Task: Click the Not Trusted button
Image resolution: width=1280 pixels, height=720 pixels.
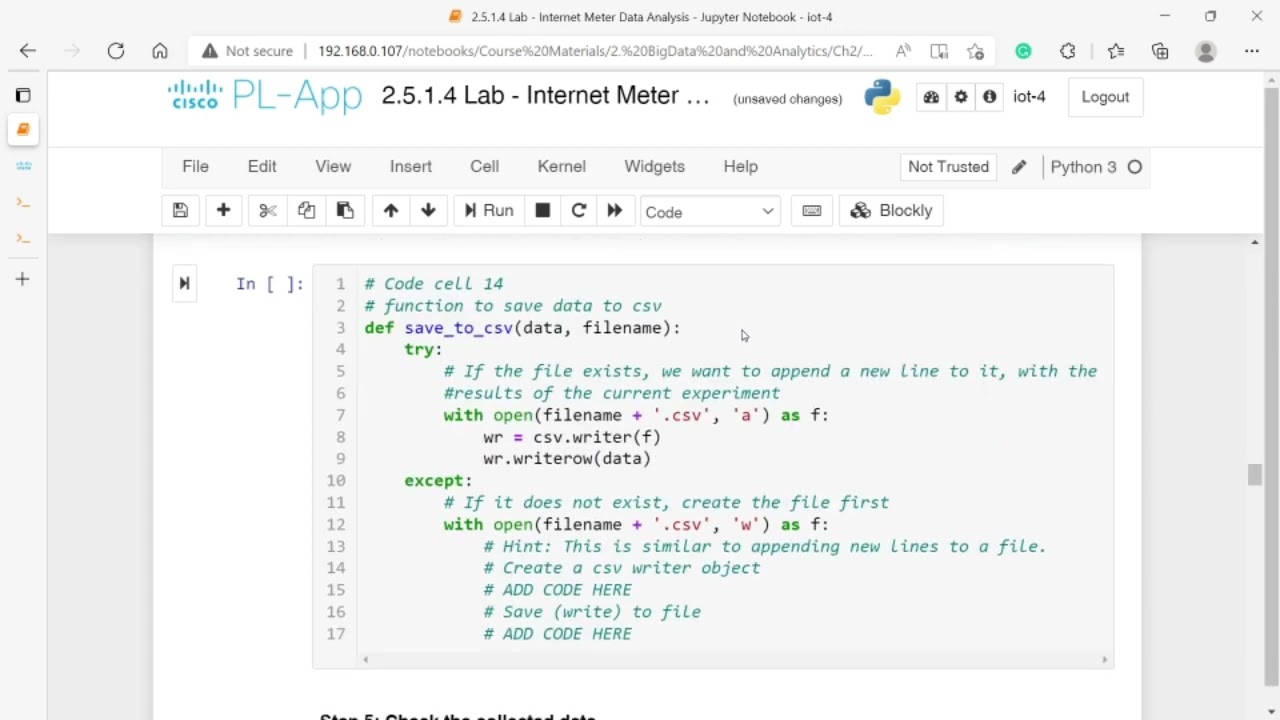Action: [x=949, y=167]
